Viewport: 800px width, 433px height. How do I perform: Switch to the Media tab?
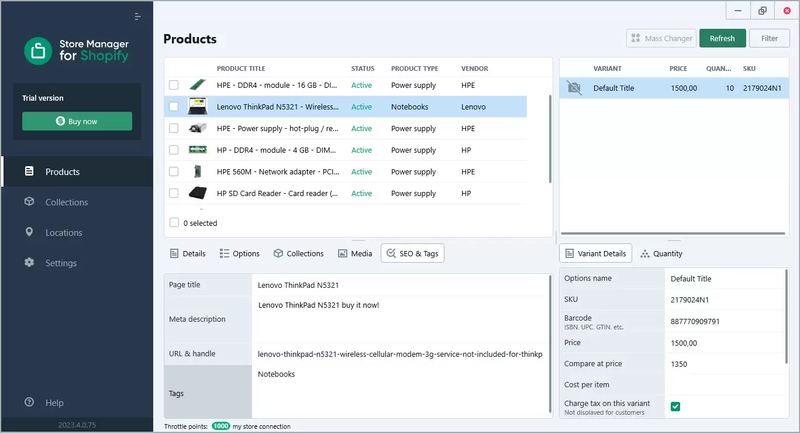click(x=355, y=253)
